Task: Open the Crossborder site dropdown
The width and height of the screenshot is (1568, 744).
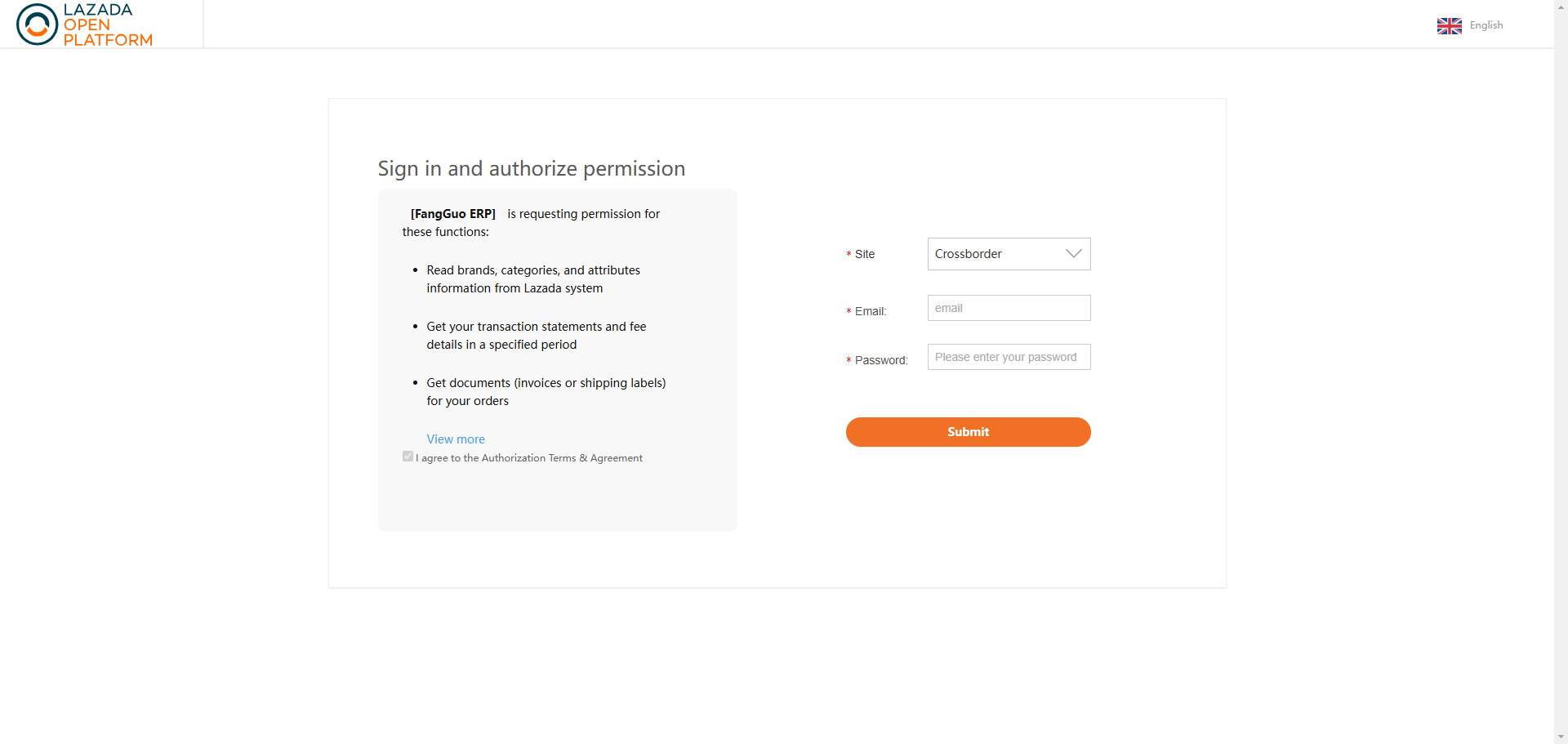Action: tap(1008, 254)
